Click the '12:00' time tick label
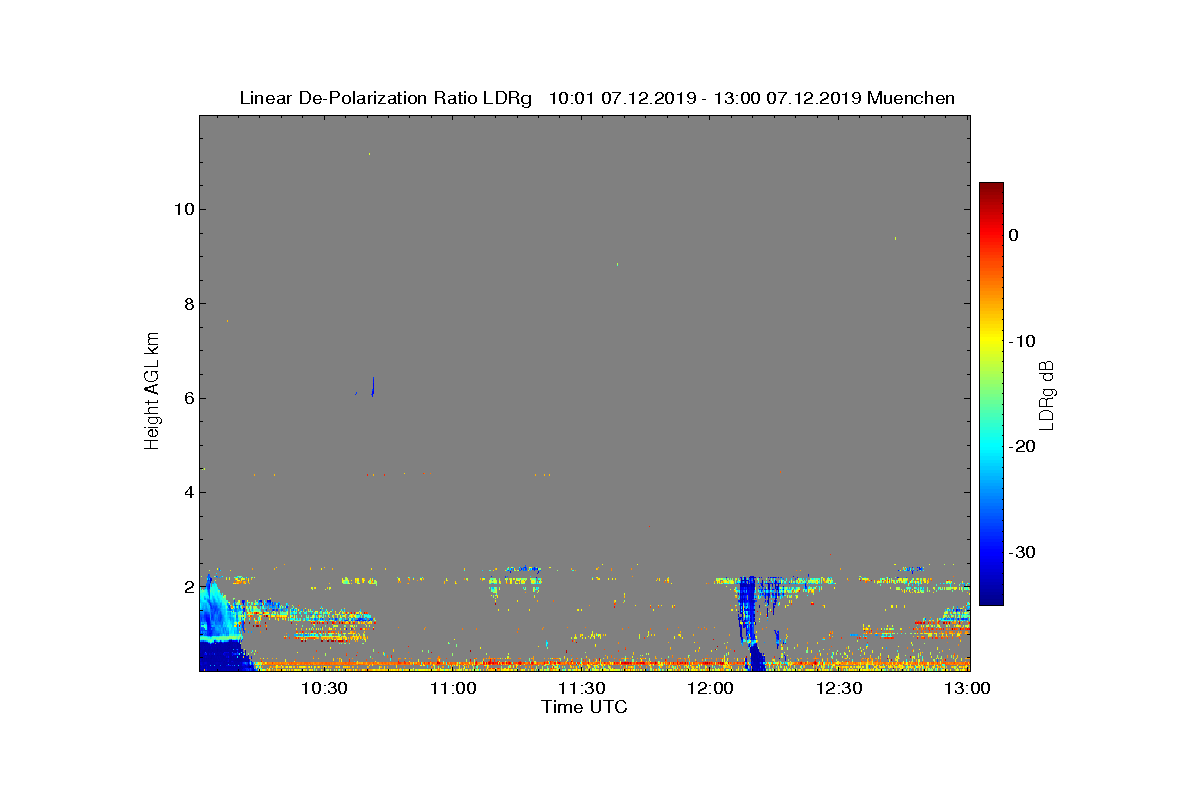The height and width of the screenshot is (800, 1200). pos(710,688)
